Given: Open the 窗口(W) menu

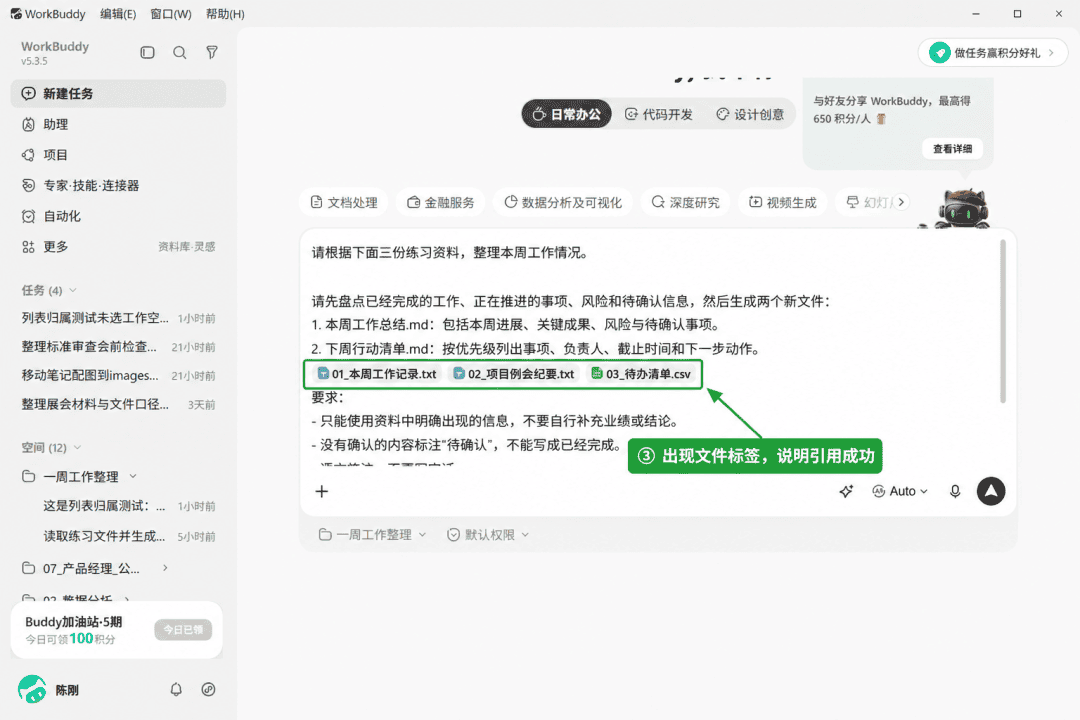Looking at the screenshot, I should pyautogui.click(x=171, y=14).
